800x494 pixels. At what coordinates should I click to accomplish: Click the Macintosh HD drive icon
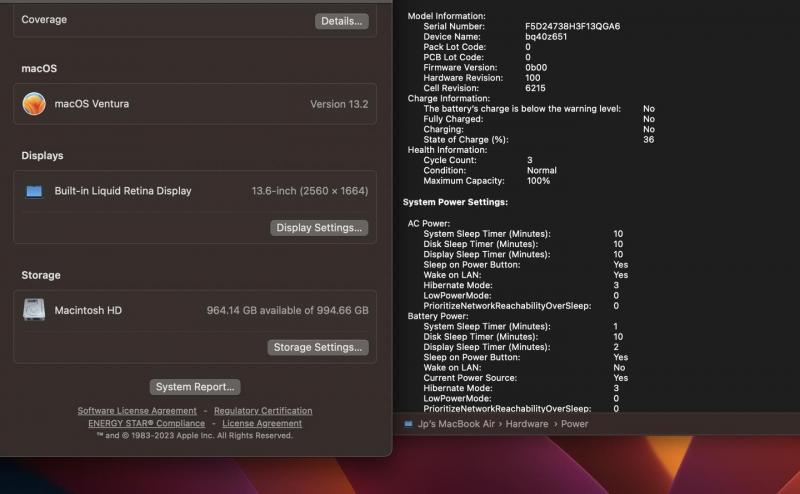pyautogui.click(x=34, y=310)
